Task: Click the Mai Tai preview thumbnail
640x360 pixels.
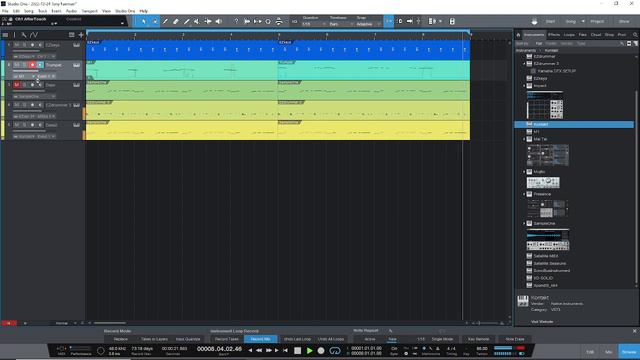Action: 548,155
